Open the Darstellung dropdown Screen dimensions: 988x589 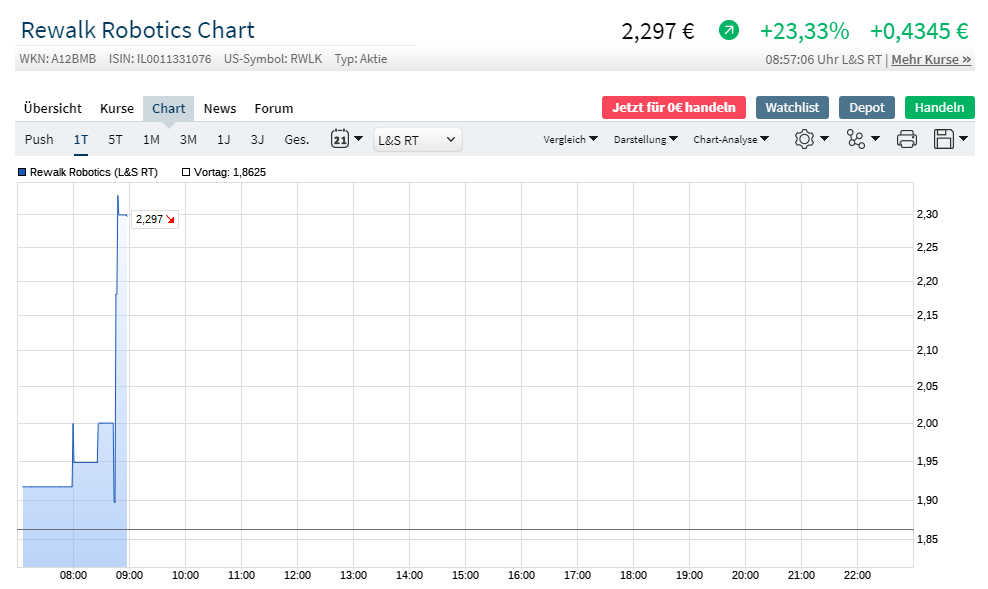(645, 139)
